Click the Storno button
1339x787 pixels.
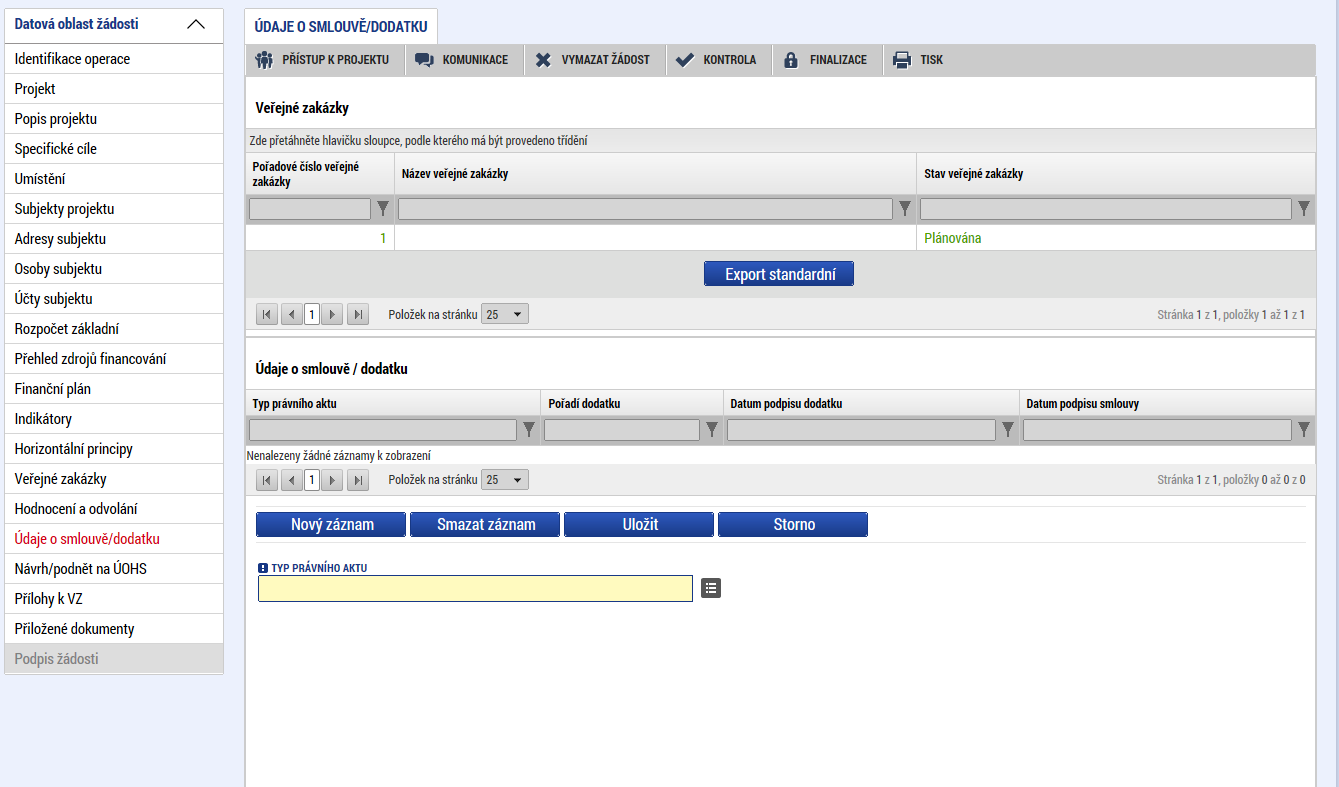click(793, 524)
